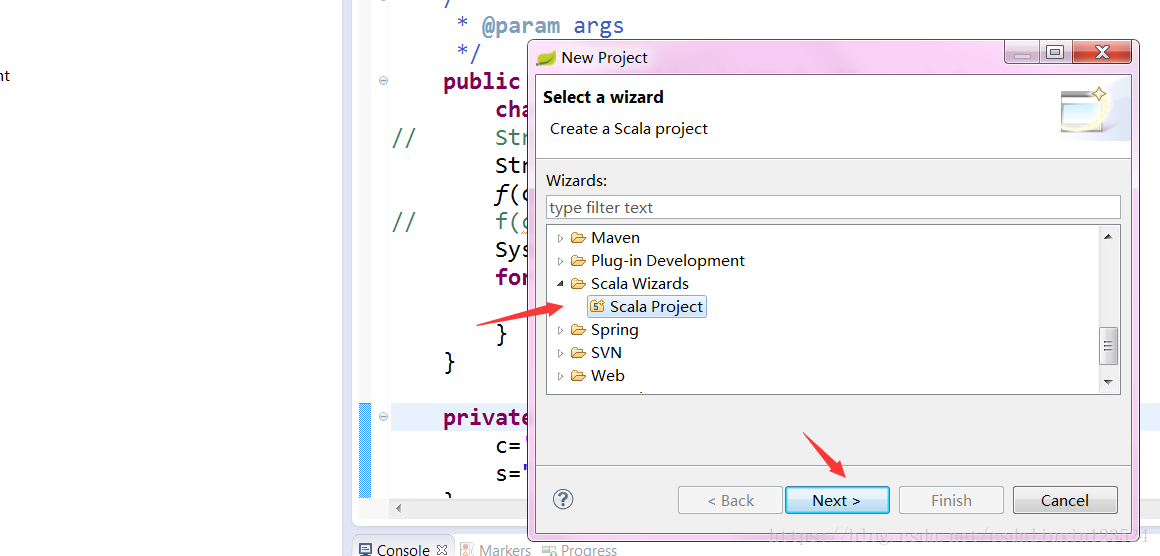Maximize the New Project dialog

(1055, 52)
